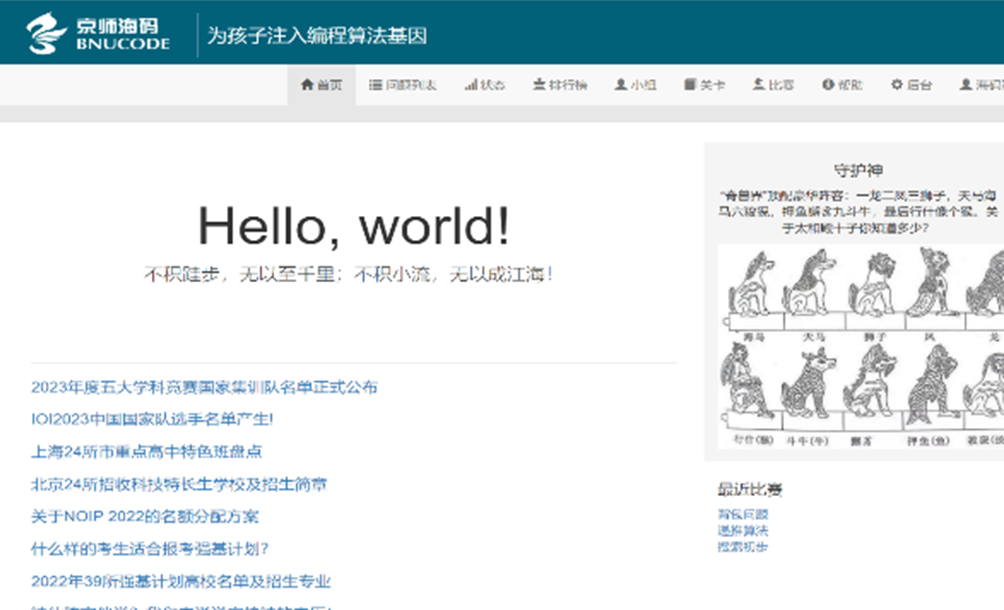The image size is (1004, 610).
Task: Click the bar-chart icon beside 状态
Action: click(x=471, y=84)
